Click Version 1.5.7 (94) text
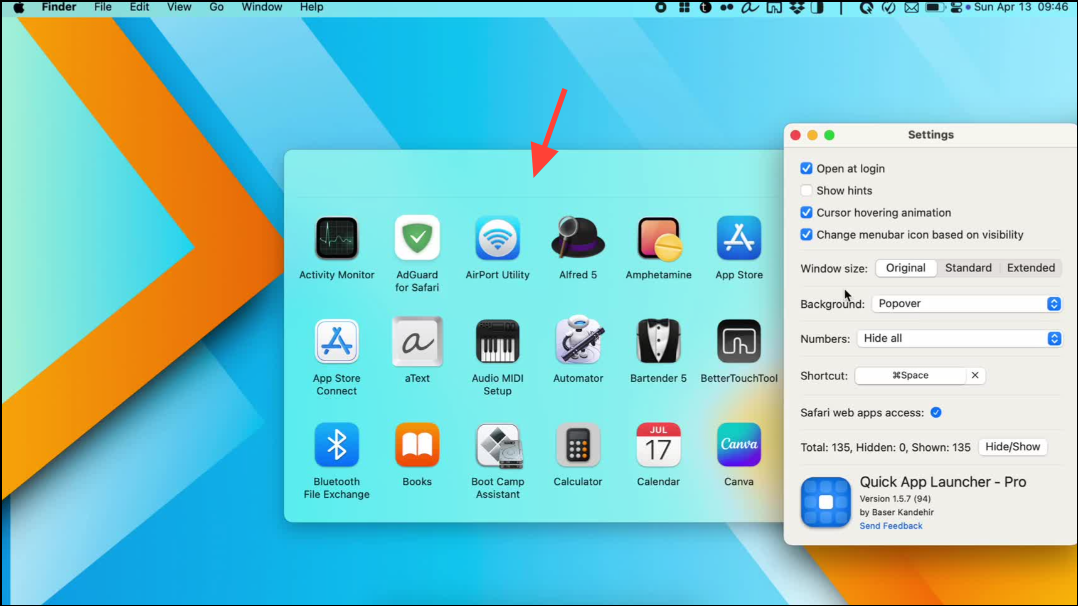This screenshot has height=606, width=1078. click(x=895, y=499)
